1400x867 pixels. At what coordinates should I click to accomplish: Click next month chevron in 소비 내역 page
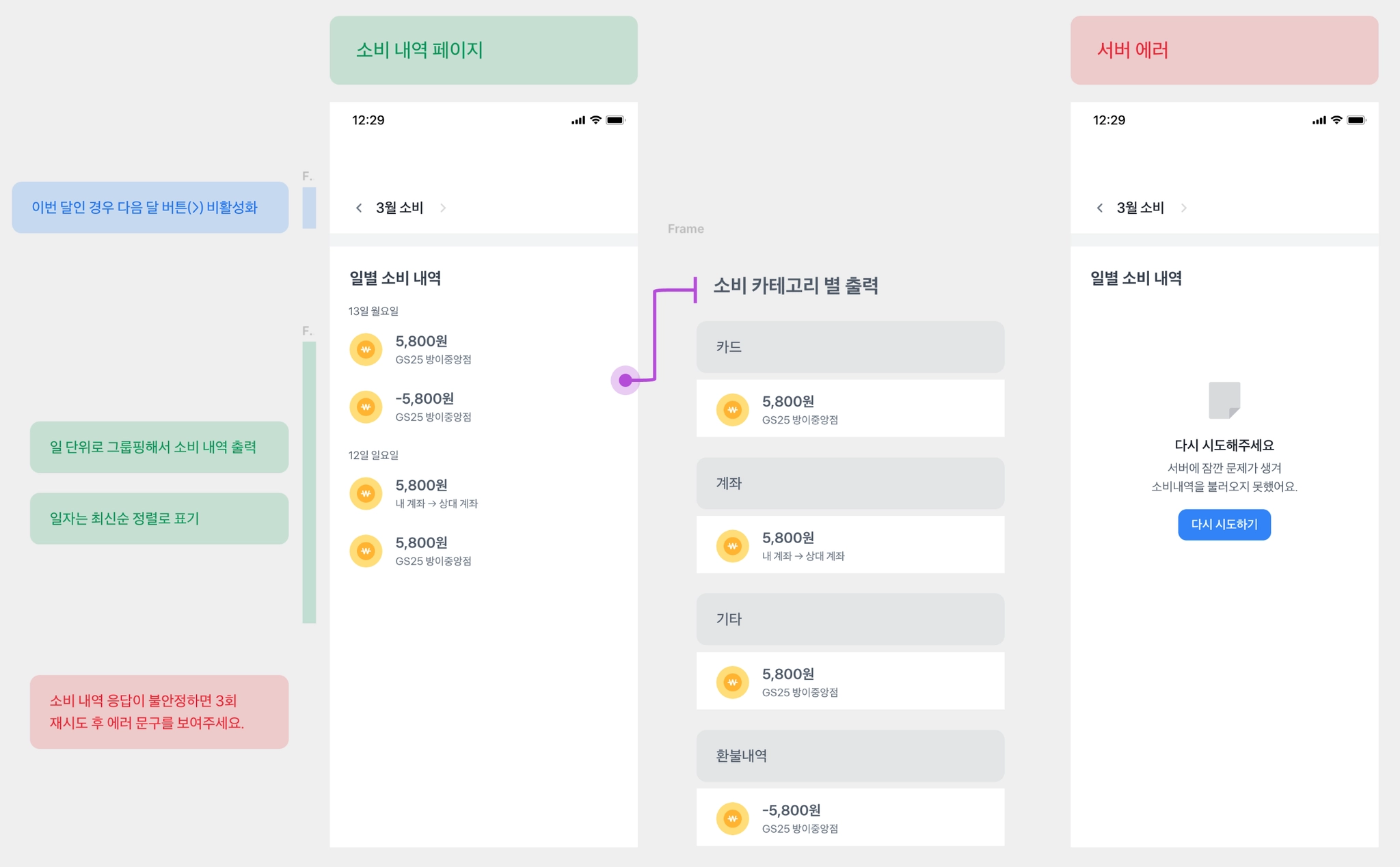tap(443, 208)
